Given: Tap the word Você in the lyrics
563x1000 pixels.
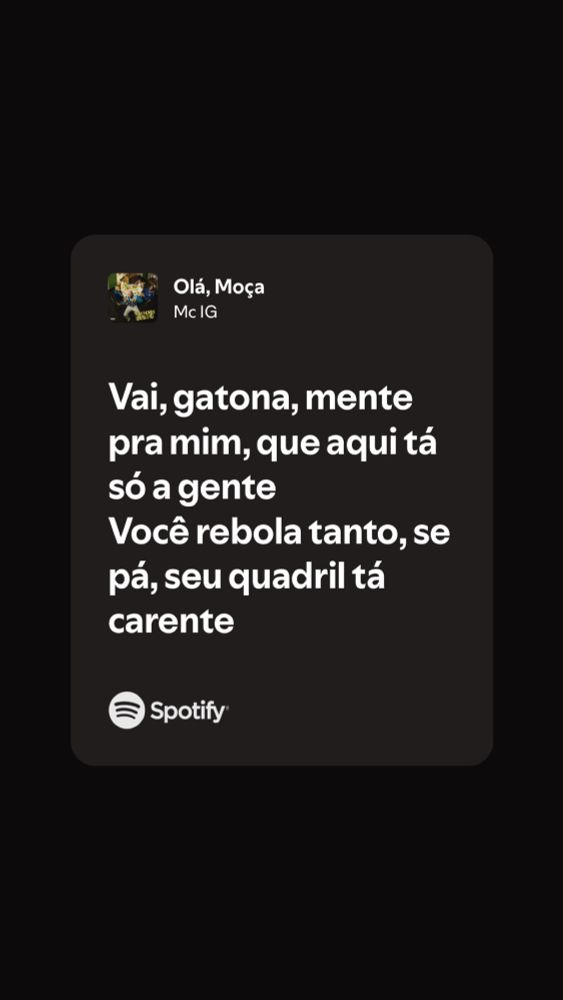Looking at the screenshot, I should pyautogui.click(x=148, y=533).
